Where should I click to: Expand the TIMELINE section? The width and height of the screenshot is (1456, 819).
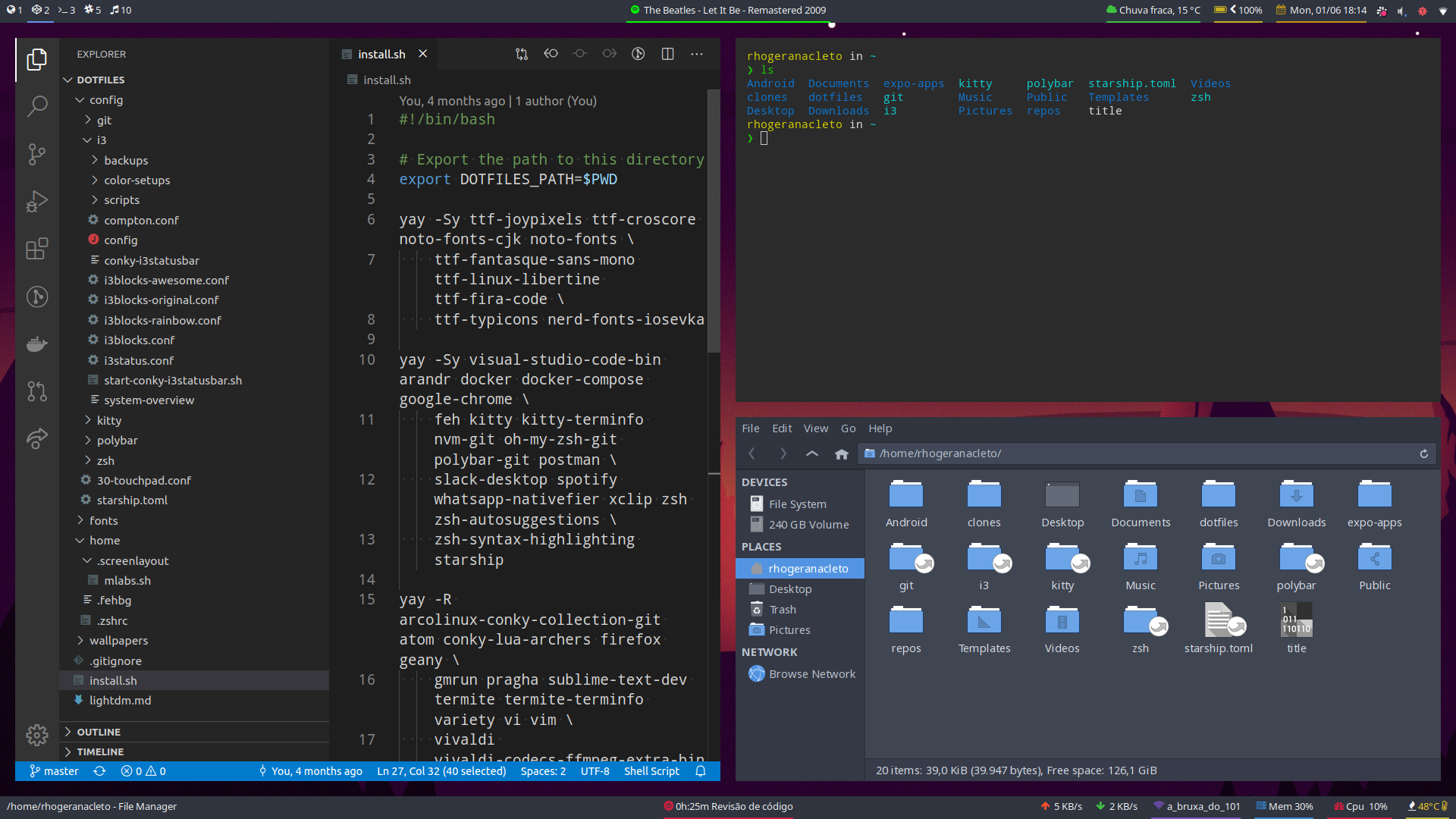click(99, 752)
